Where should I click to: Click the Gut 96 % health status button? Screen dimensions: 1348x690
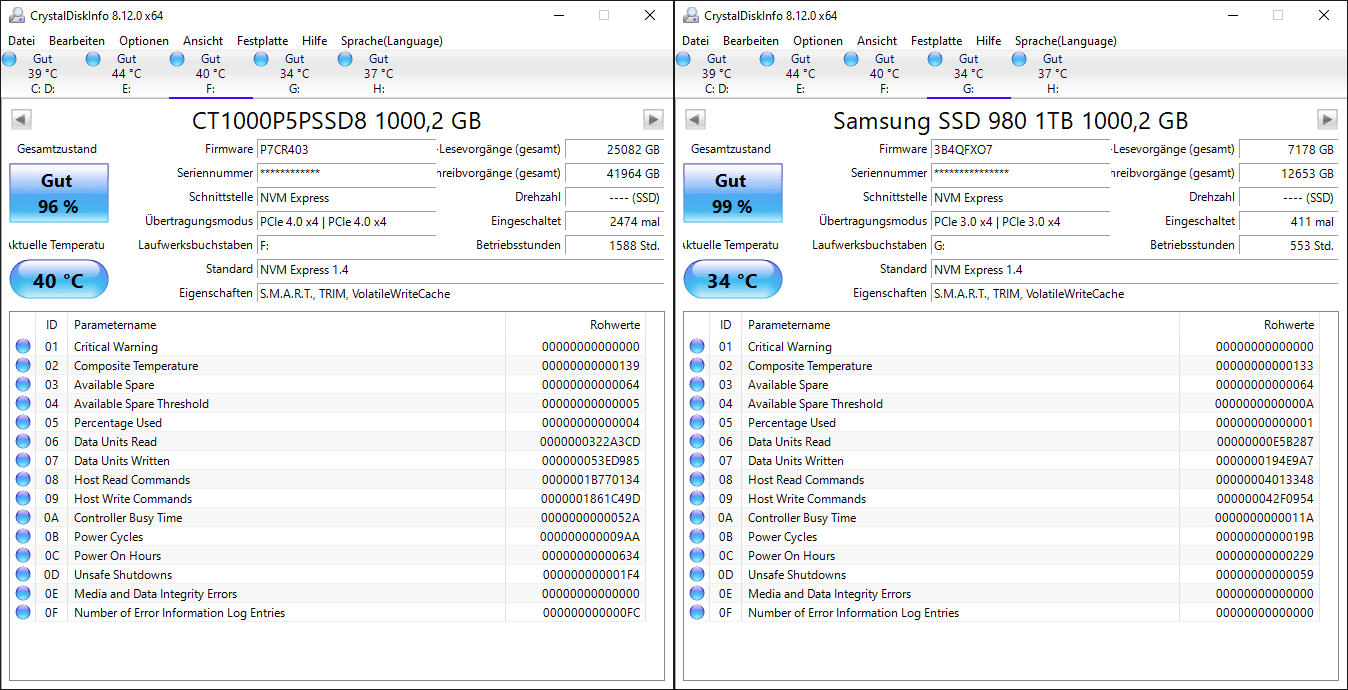coord(59,193)
